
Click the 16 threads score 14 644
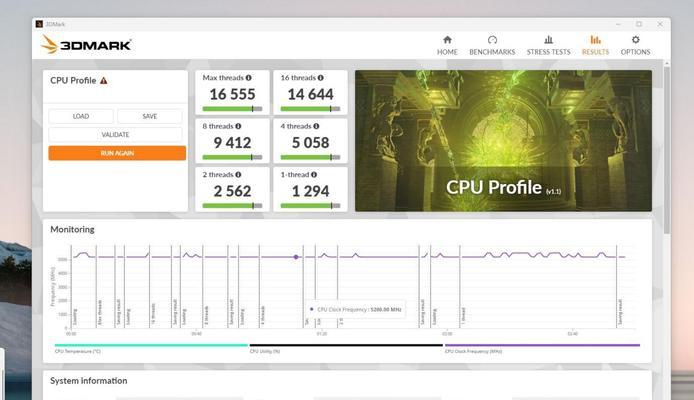pyautogui.click(x=310, y=94)
